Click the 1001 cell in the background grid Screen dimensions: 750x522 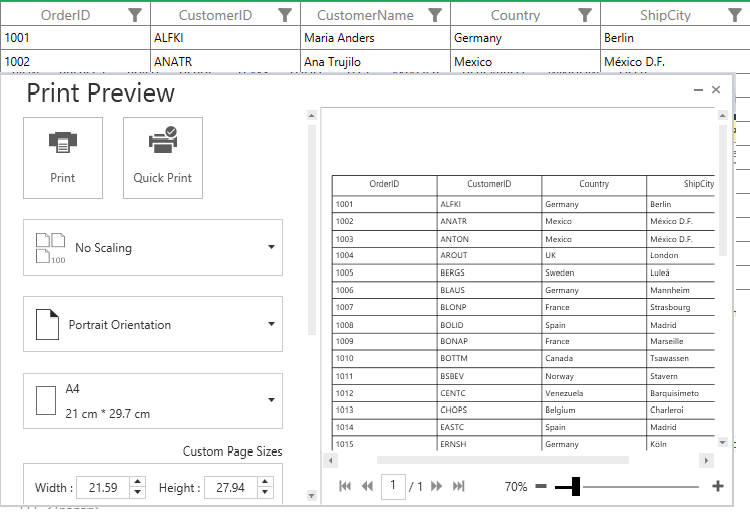pos(75,38)
